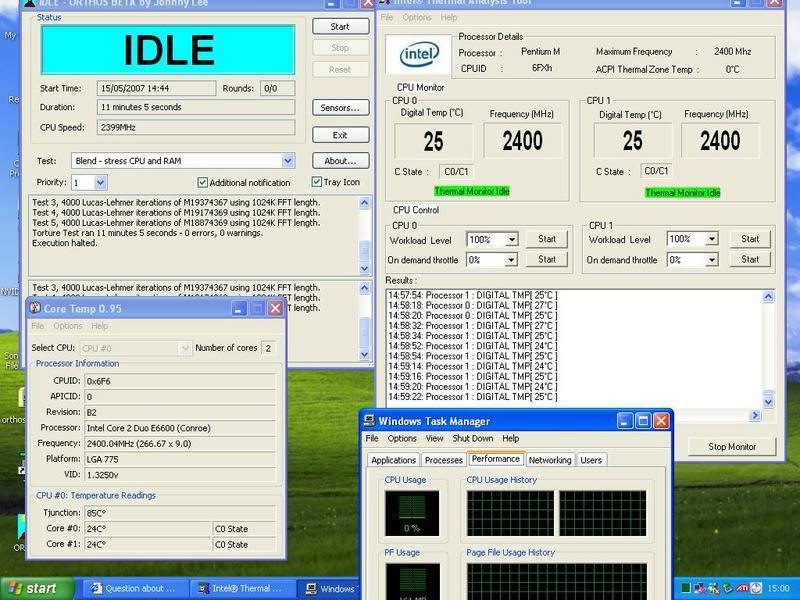This screenshot has width=800, height=600.
Task: Open the Shut Down menu in Task Manager
Action: click(x=472, y=438)
